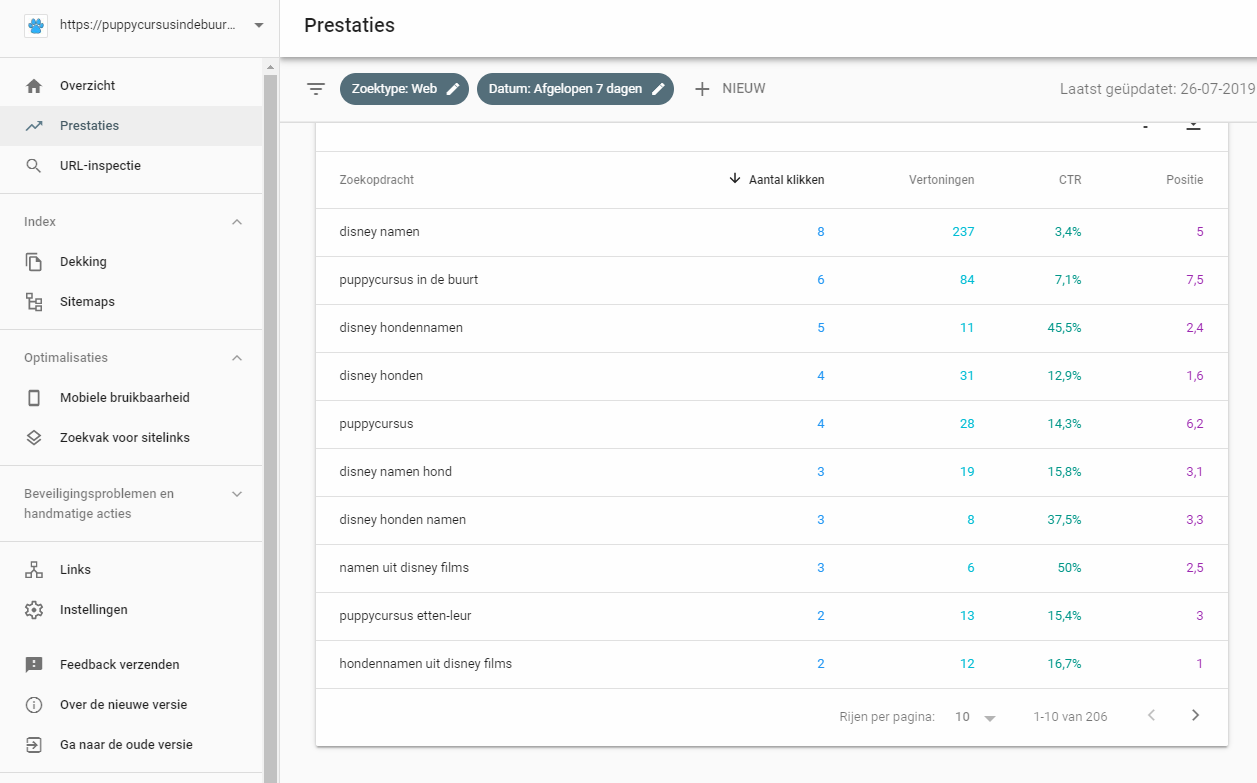
Task: Click the 84 Vertoningen value
Action: (967, 280)
